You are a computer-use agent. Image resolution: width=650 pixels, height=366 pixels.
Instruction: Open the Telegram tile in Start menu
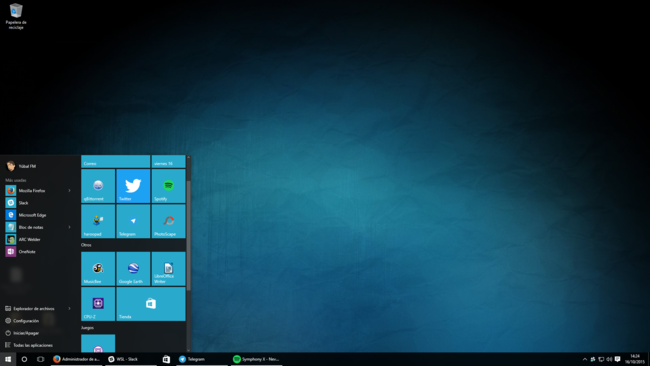coord(133,221)
